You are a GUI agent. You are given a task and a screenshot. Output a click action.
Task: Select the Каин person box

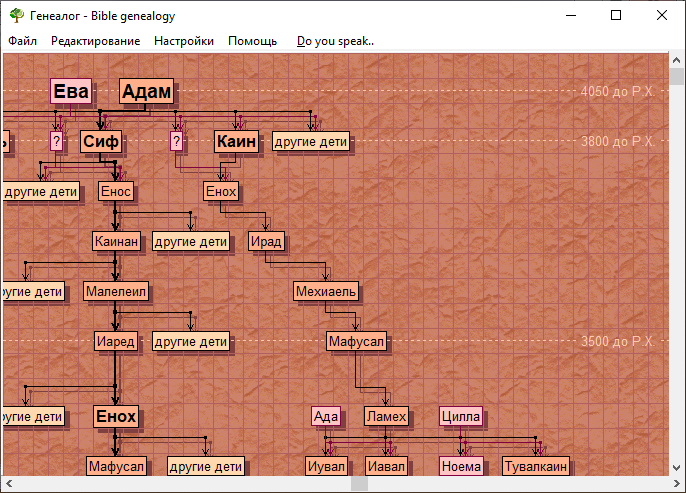click(x=237, y=142)
